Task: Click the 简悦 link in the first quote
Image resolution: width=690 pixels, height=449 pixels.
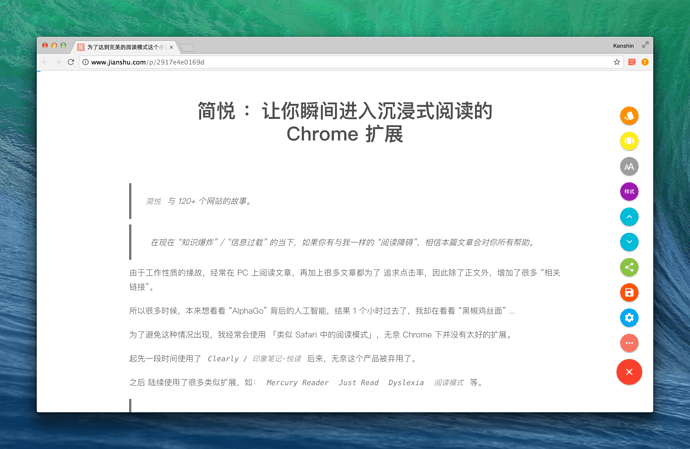Action: [154, 201]
